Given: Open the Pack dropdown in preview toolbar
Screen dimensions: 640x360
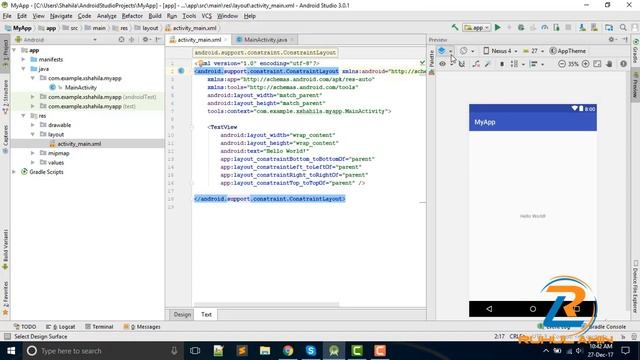Looking at the screenshot, I should (517, 64).
